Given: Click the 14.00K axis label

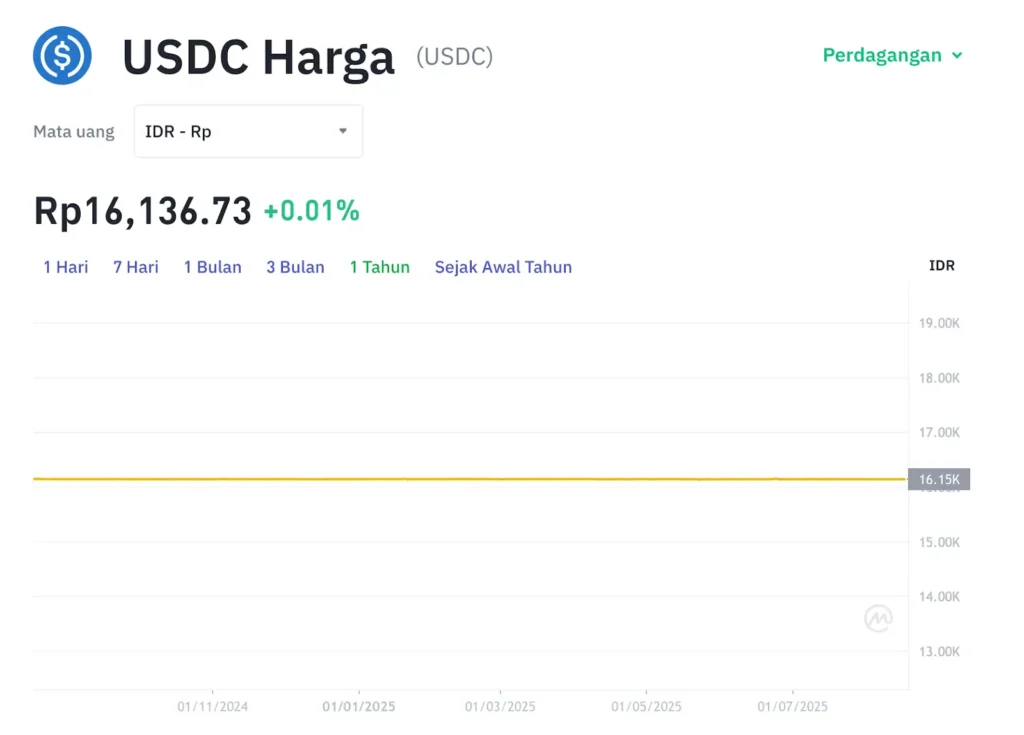Looking at the screenshot, I should pos(939,596).
